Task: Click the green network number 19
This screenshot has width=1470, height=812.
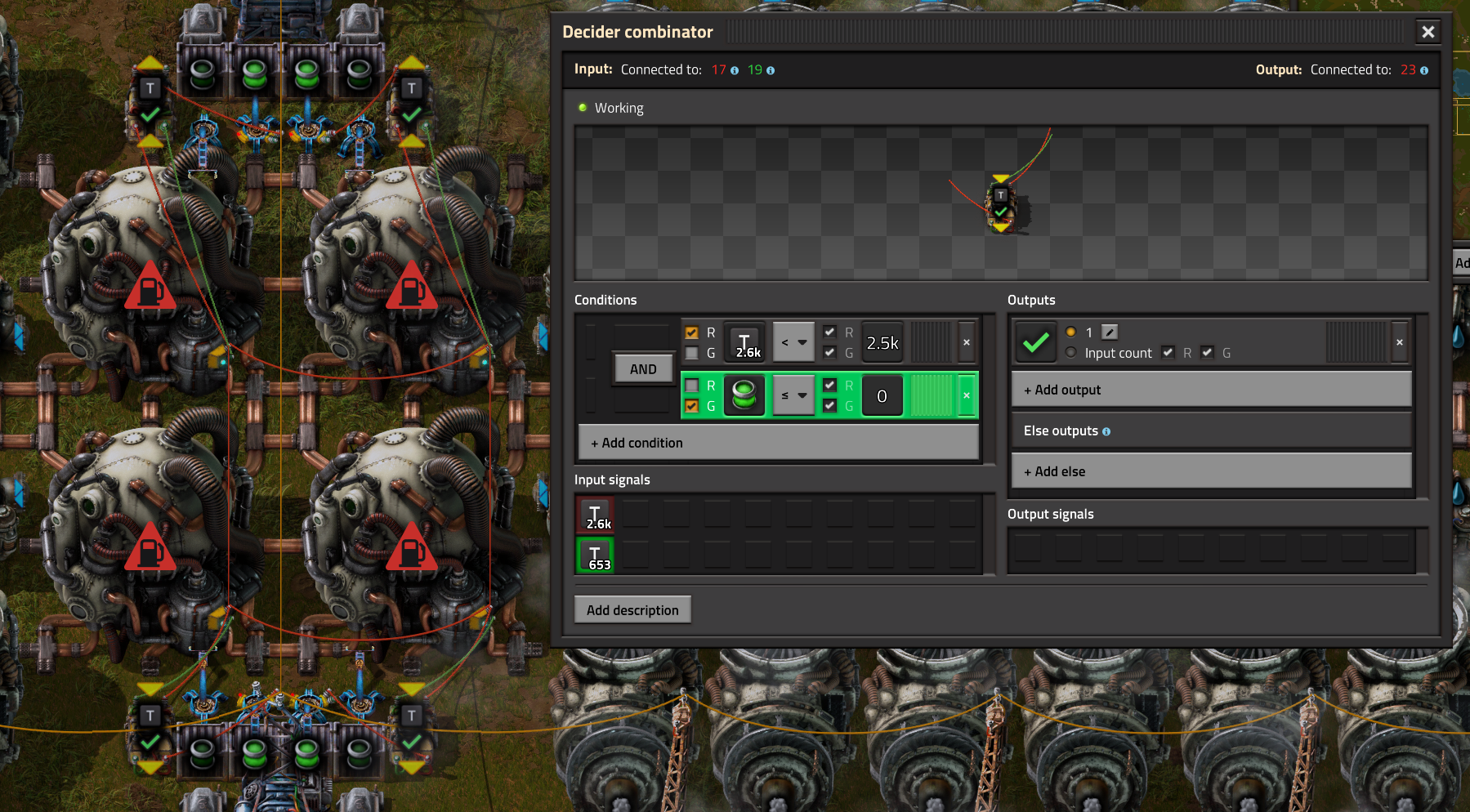Action: (x=755, y=70)
